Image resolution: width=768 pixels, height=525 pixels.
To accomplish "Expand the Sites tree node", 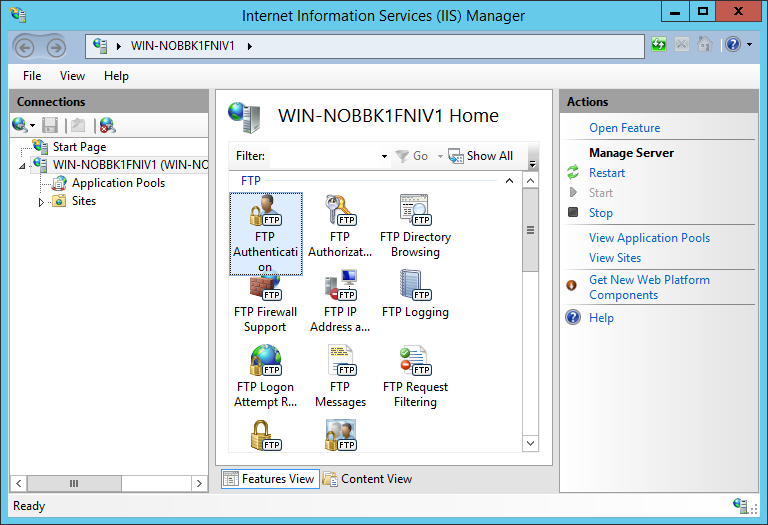I will coord(41,202).
